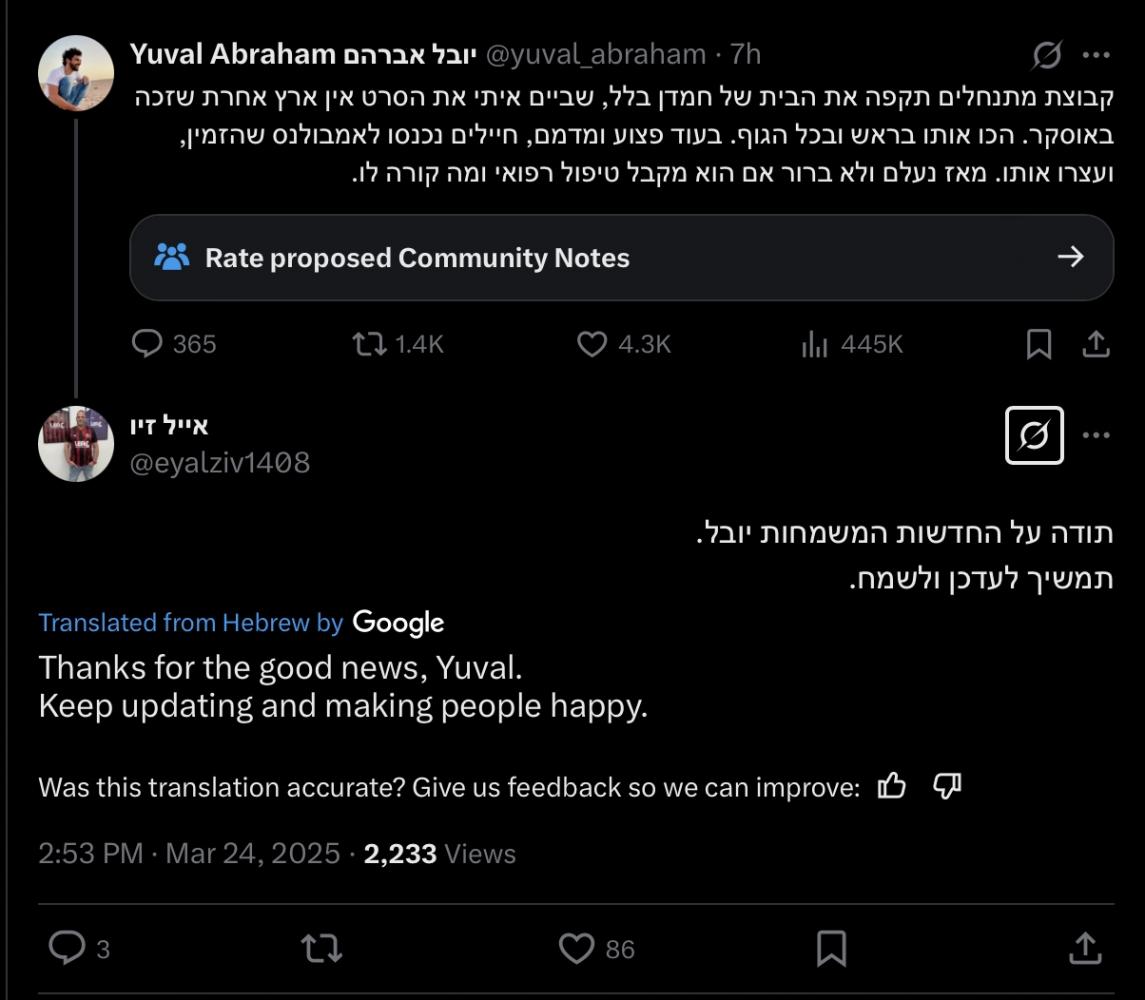Open the Eyal Ziv profile avatar
This screenshot has height=1000, width=1145.
coord(76,444)
